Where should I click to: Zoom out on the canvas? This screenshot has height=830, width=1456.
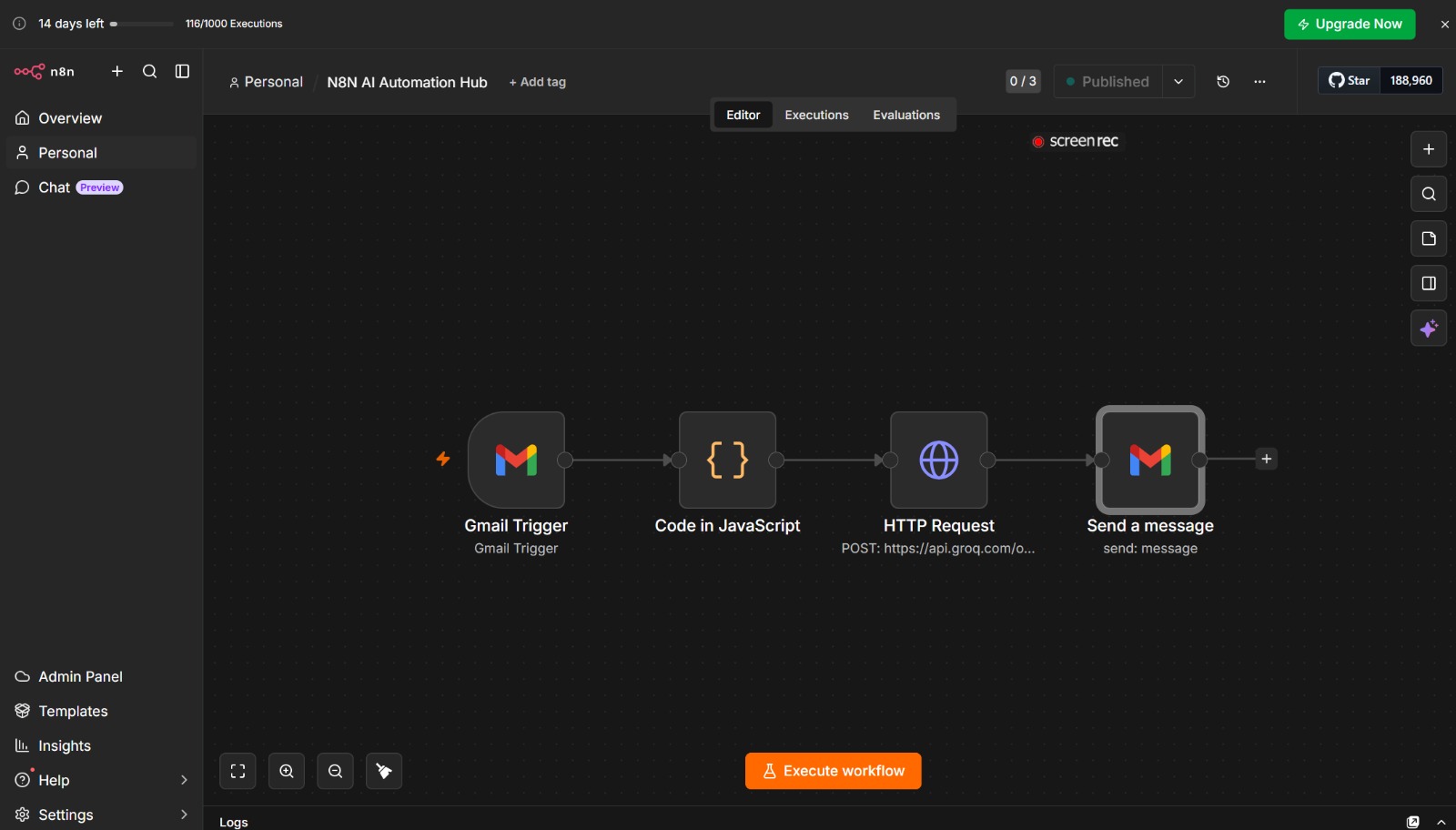click(335, 771)
